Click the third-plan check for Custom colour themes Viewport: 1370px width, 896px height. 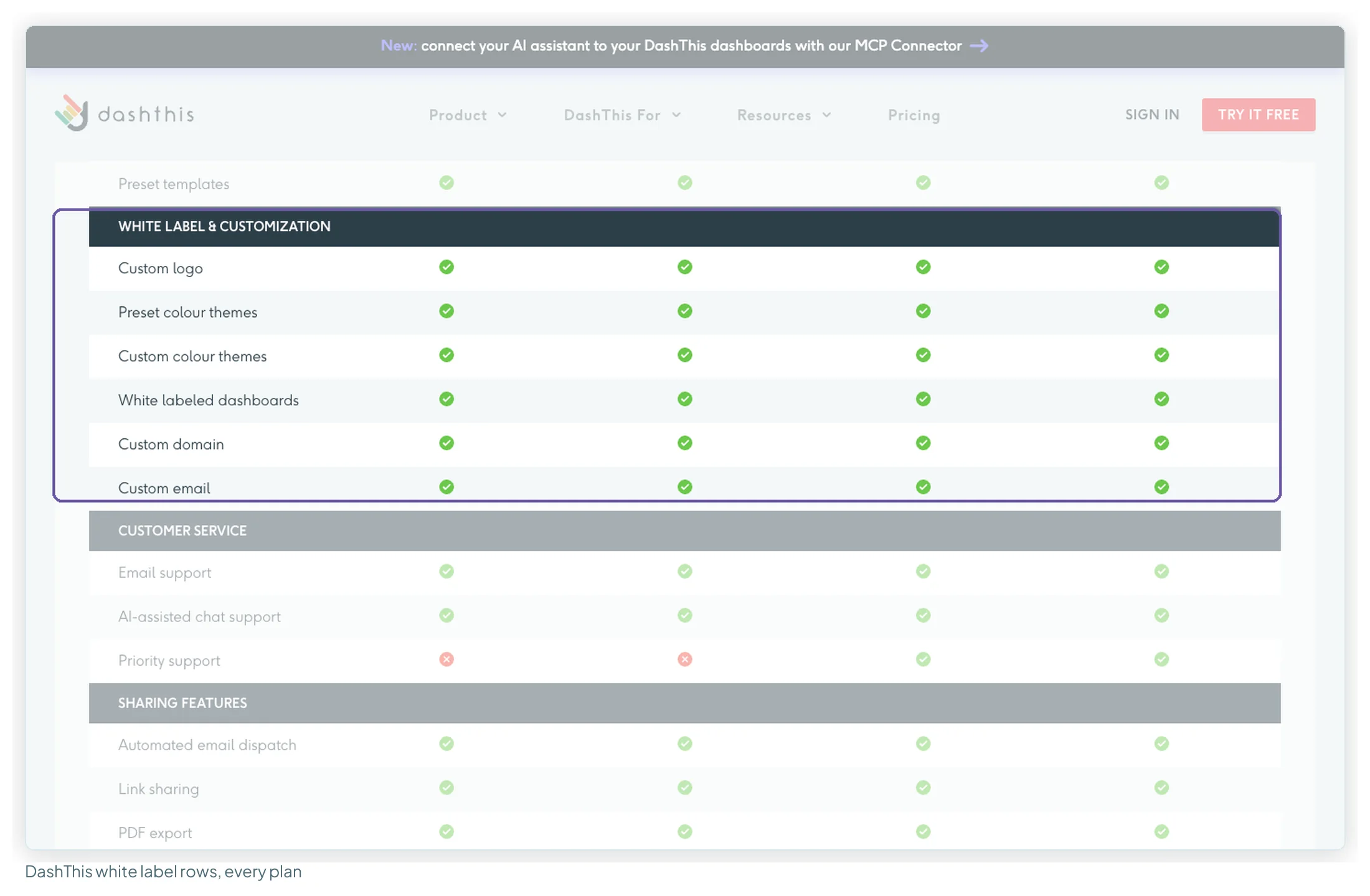click(924, 355)
